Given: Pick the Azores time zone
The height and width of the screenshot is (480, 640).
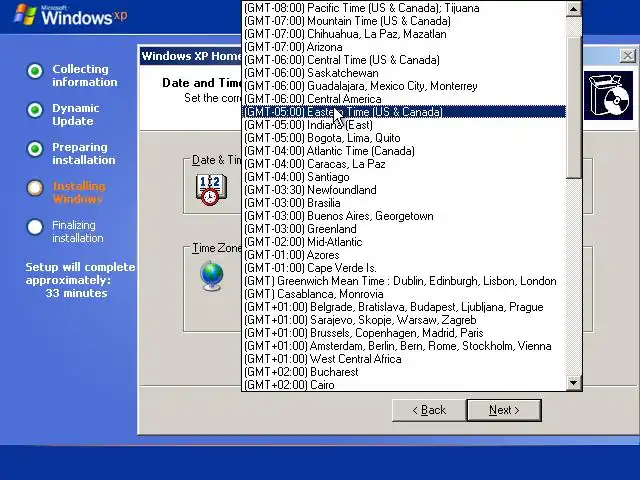Looking at the screenshot, I should 404,255.
